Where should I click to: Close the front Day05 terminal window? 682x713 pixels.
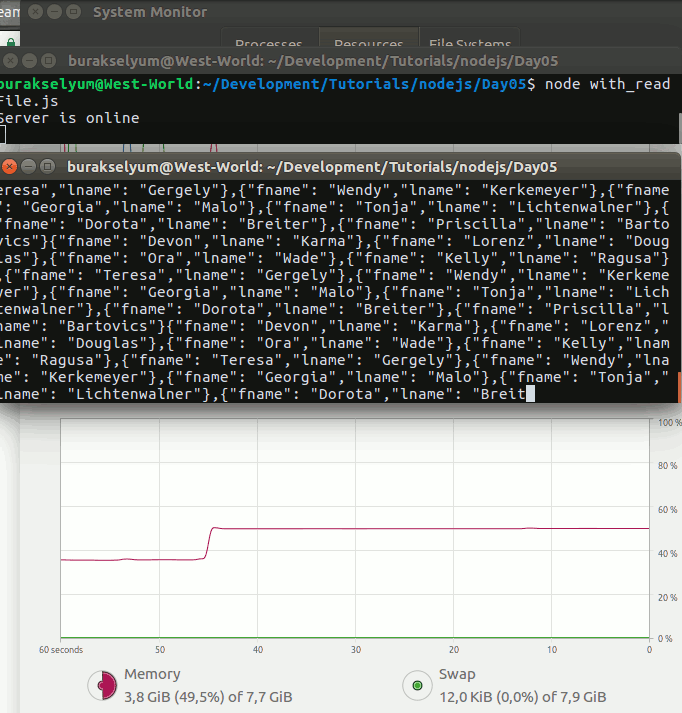coord(10,167)
